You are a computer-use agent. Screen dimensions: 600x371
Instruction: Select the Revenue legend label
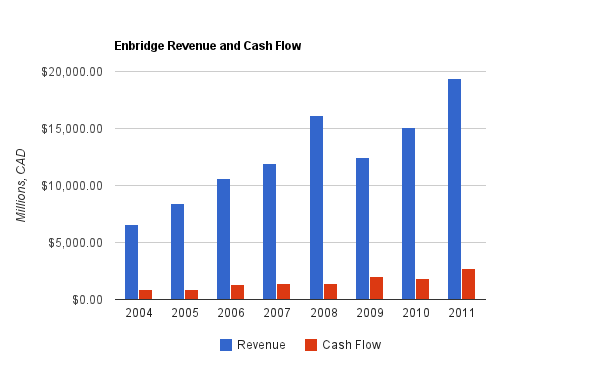click(x=261, y=345)
